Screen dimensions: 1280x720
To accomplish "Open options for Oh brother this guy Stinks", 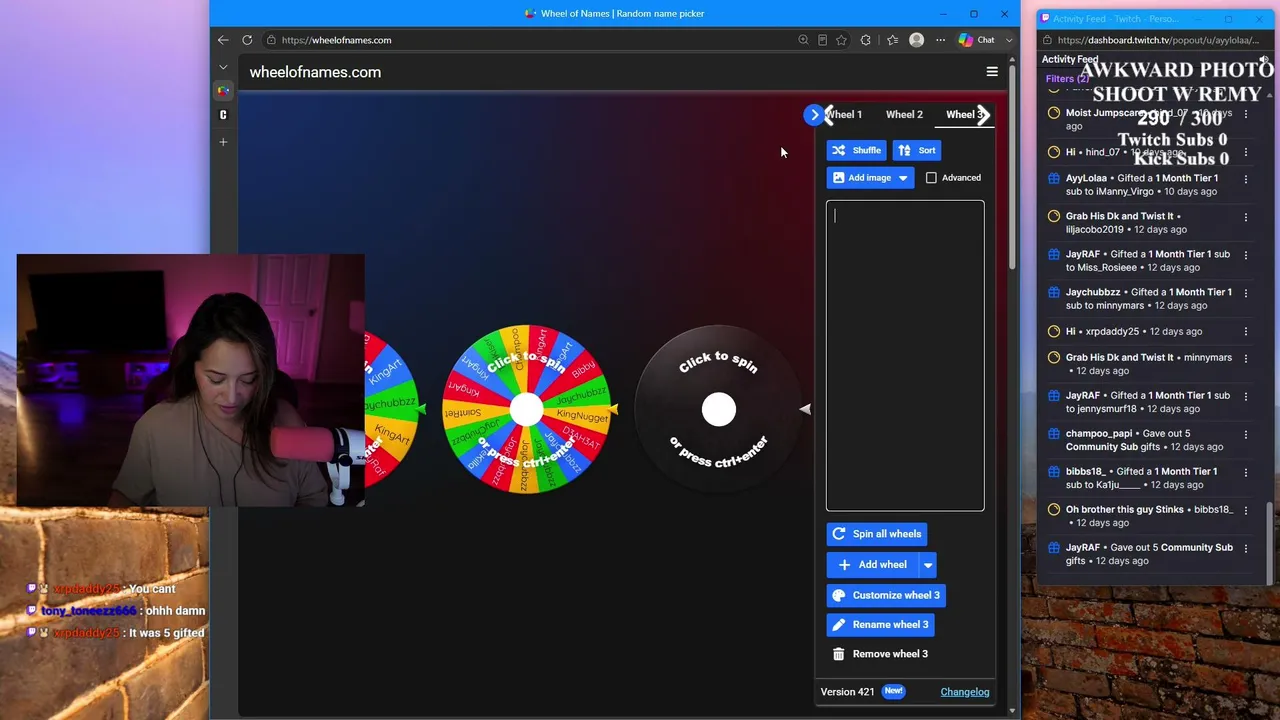I will click(x=1246, y=510).
